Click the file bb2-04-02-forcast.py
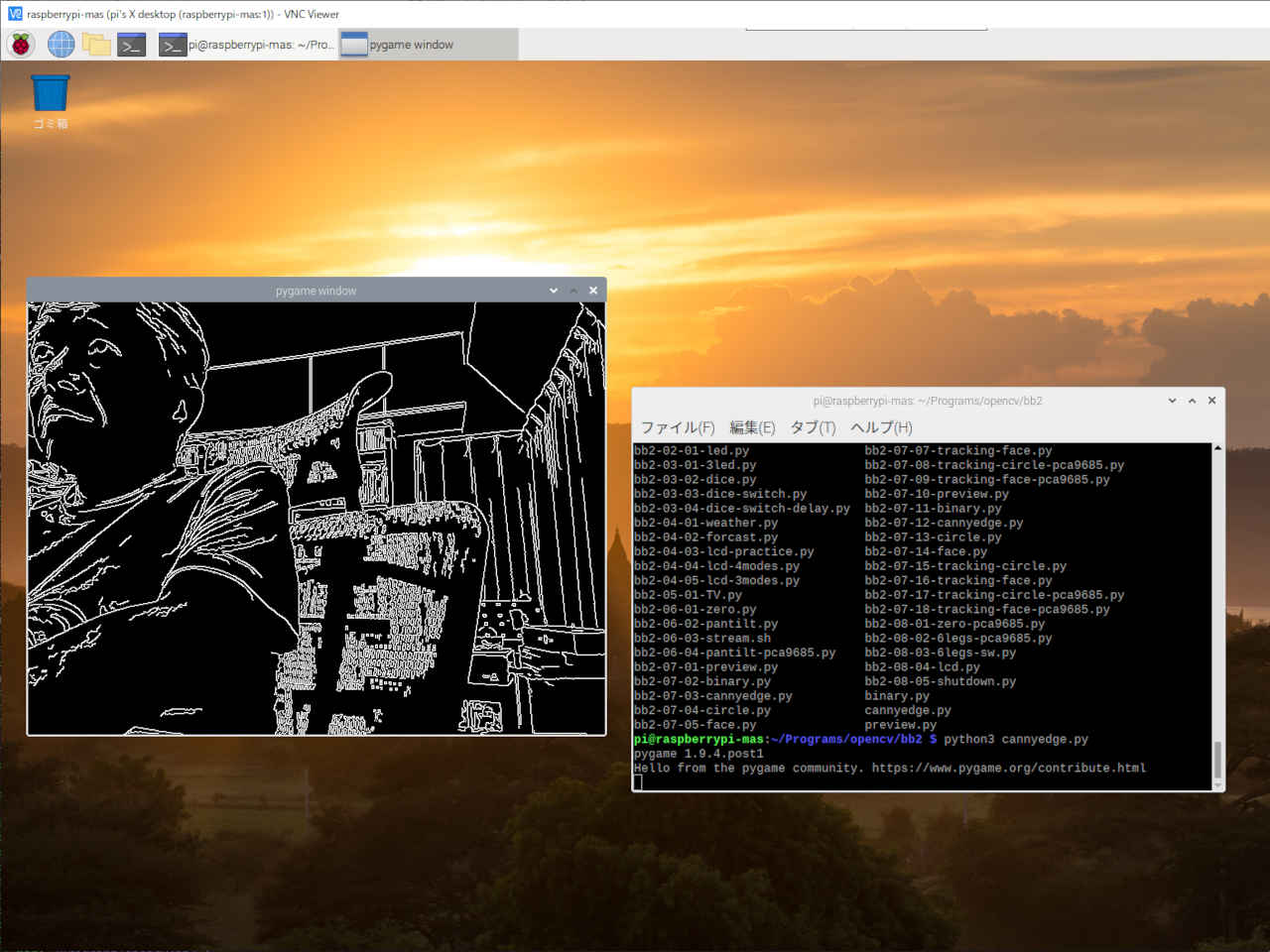This screenshot has height=952, width=1270. (x=706, y=536)
